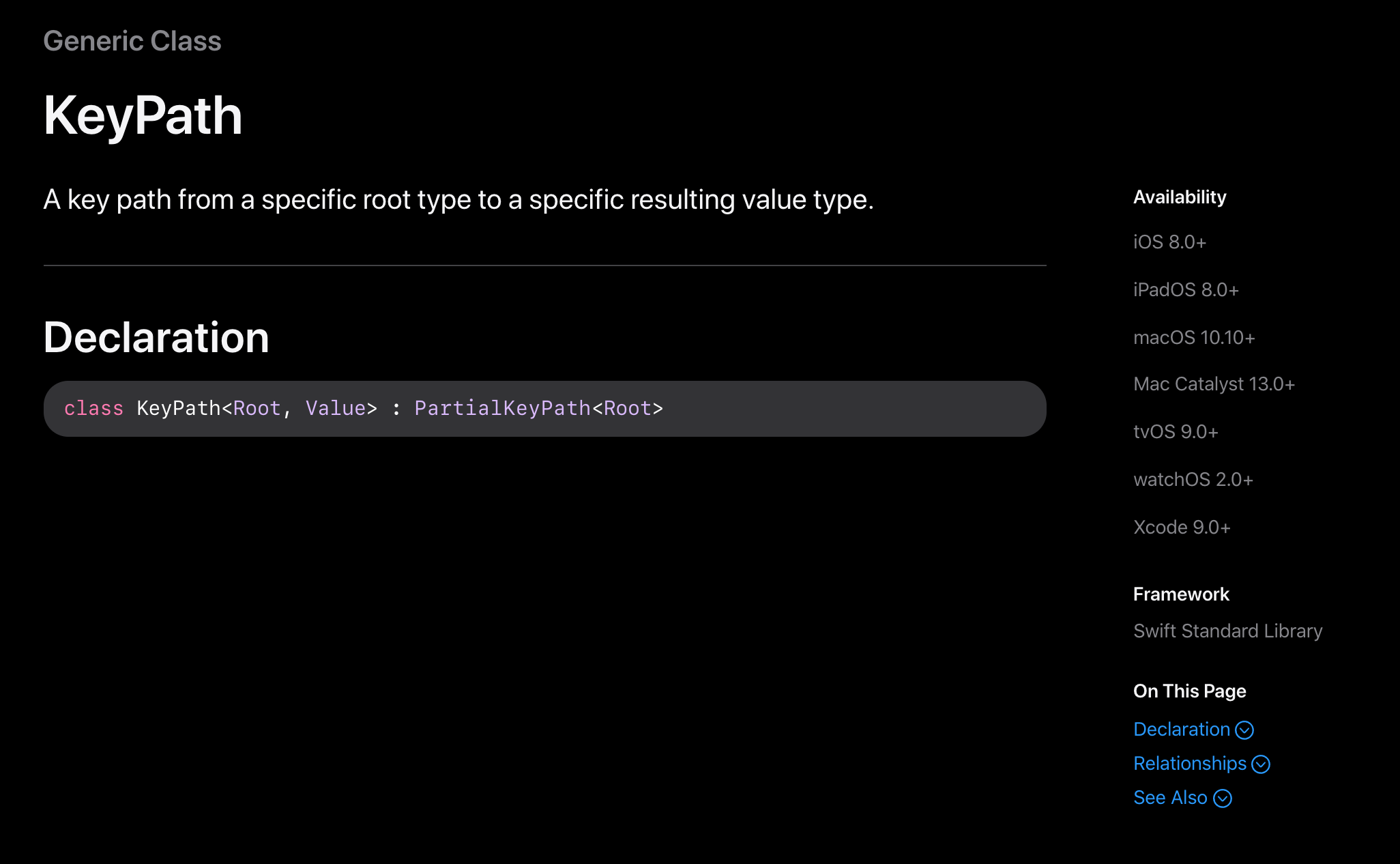Open PartialKeyPath type in the declaration code
This screenshot has width=1400, height=864.
coord(502,408)
